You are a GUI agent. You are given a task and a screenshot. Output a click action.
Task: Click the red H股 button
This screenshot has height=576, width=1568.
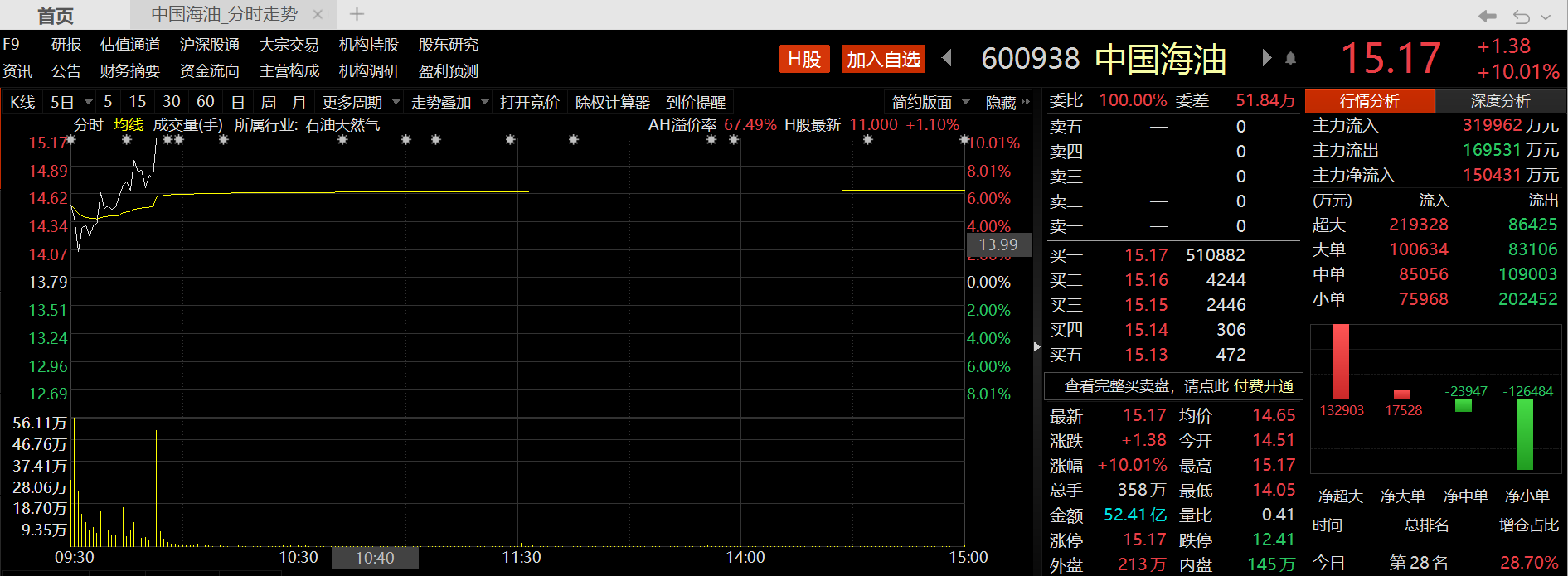[804, 59]
